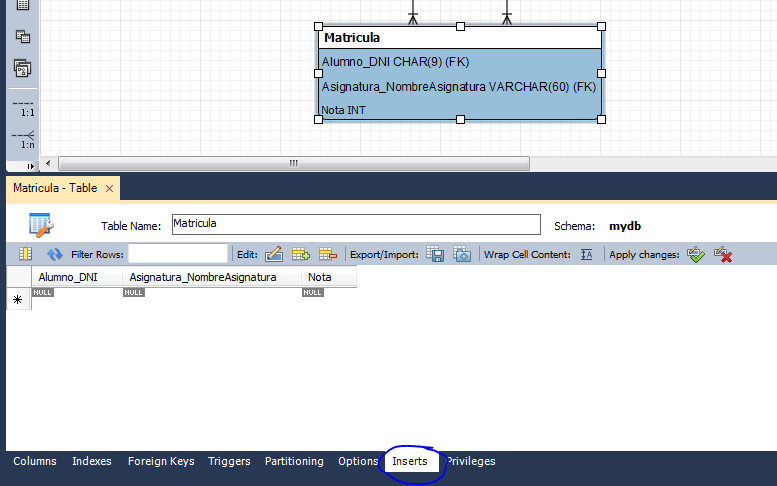
Task: Discard changes with the red X icon
Action: pyautogui.click(x=723, y=255)
